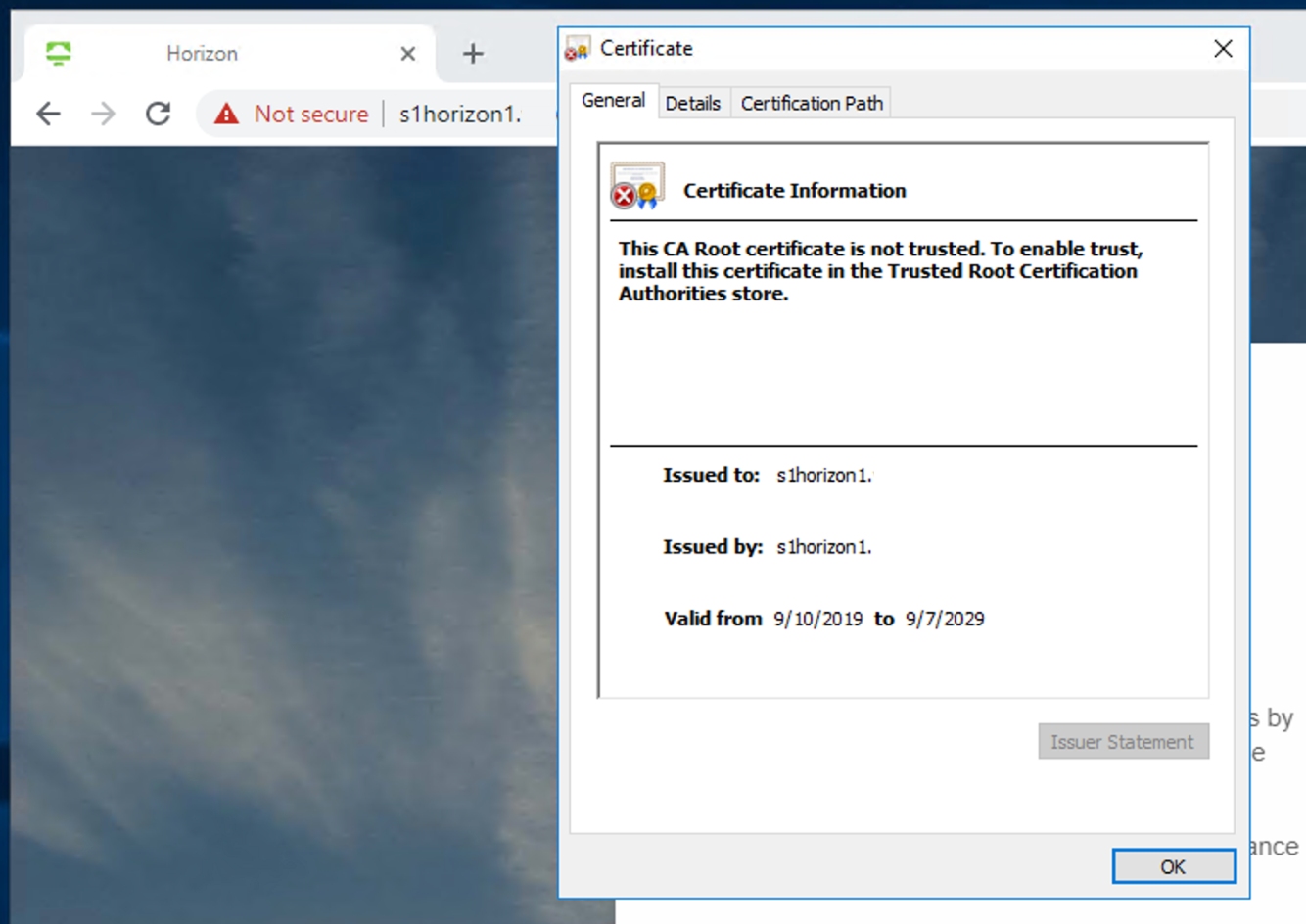Click the browser forward navigation arrow
This screenshot has height=924, width=1306.
103,114
